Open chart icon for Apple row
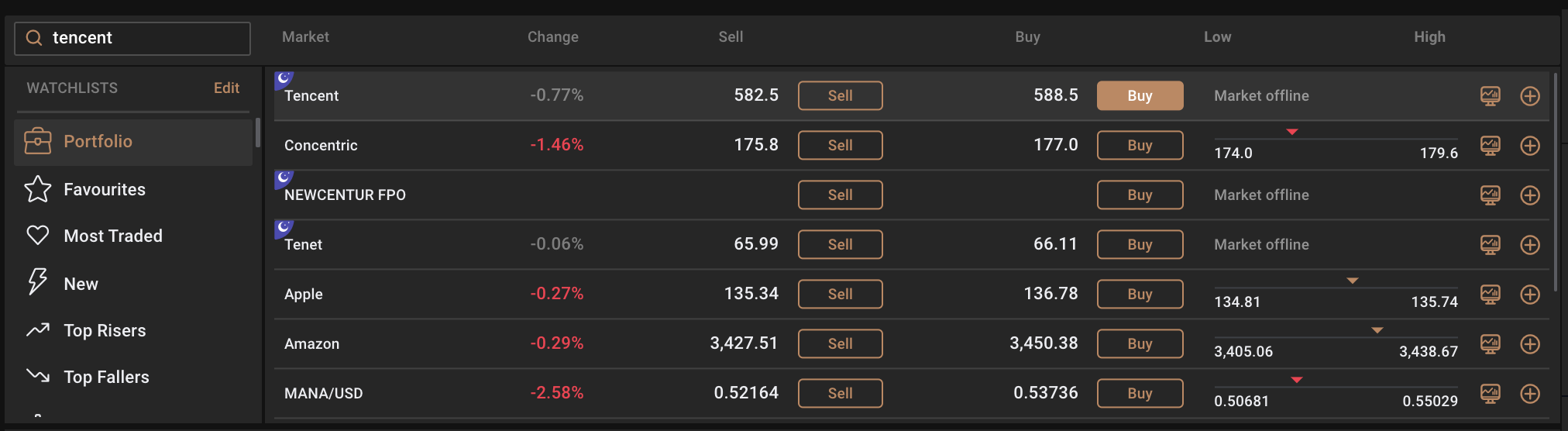This screenshot has width=1568, height=431. [x=1490, y=295]
